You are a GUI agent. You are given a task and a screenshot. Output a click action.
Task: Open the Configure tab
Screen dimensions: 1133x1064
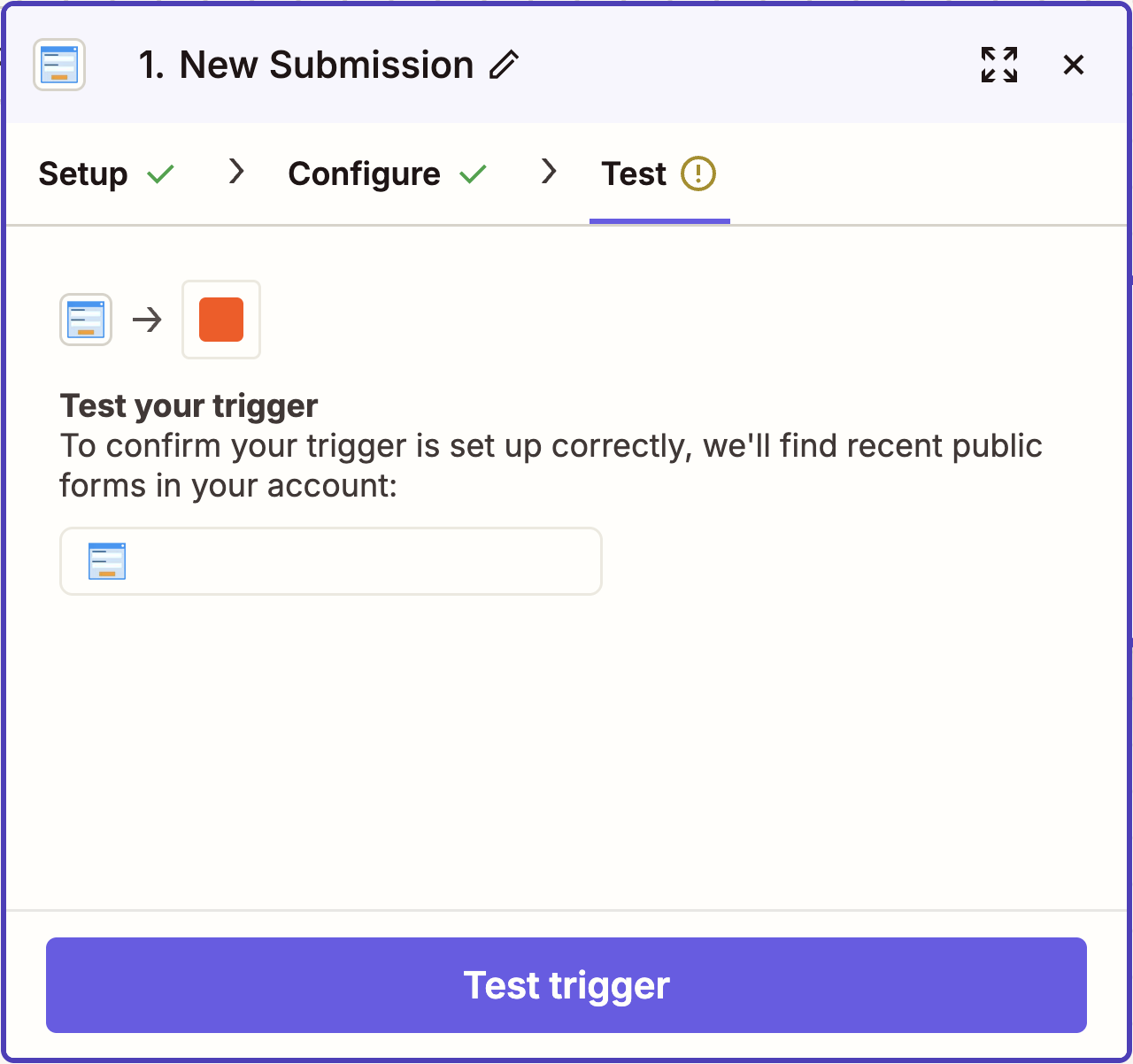pyautogui.click(x=365, y=173)
